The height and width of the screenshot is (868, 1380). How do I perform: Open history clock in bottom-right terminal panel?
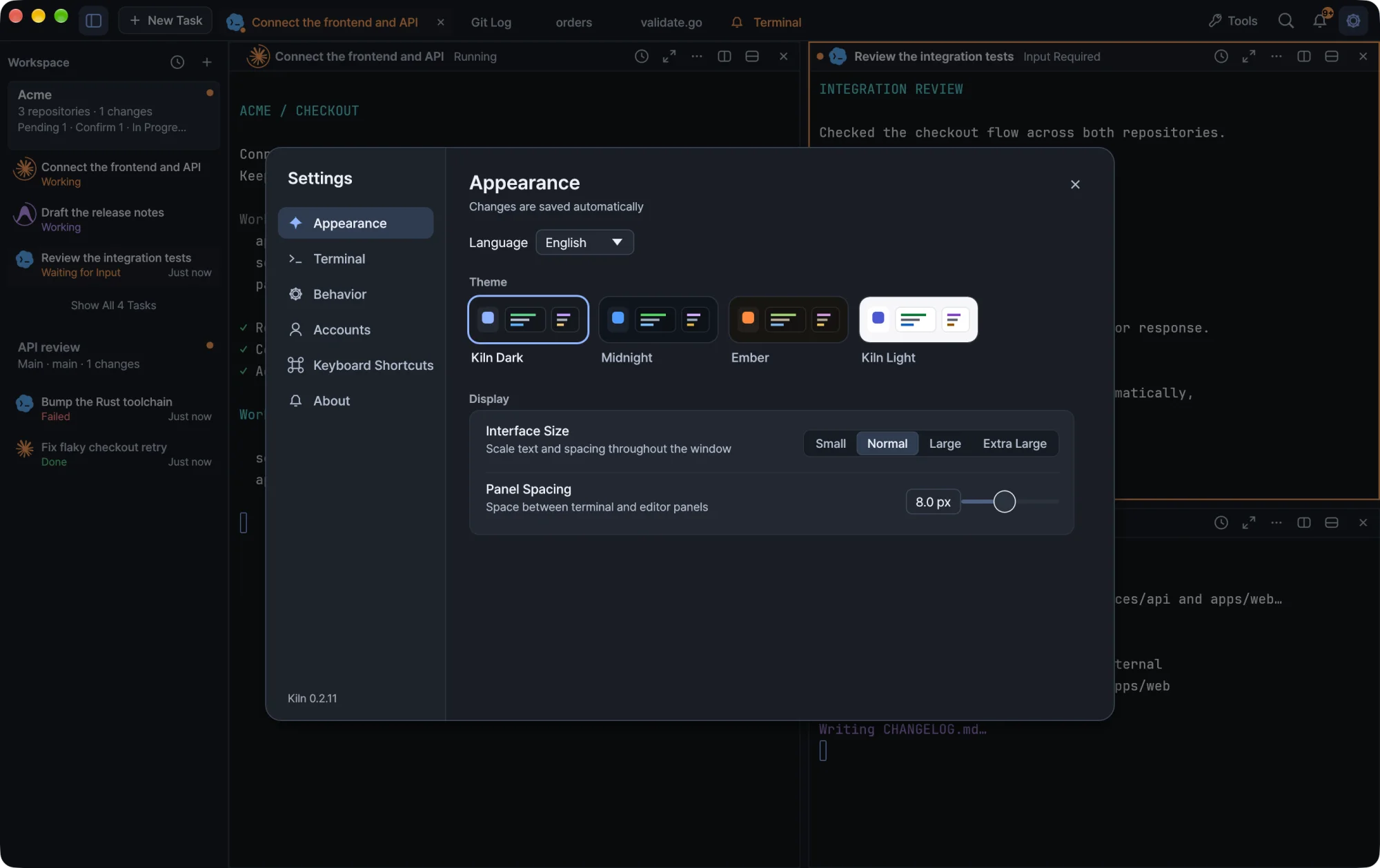[x=1221, y=523]
